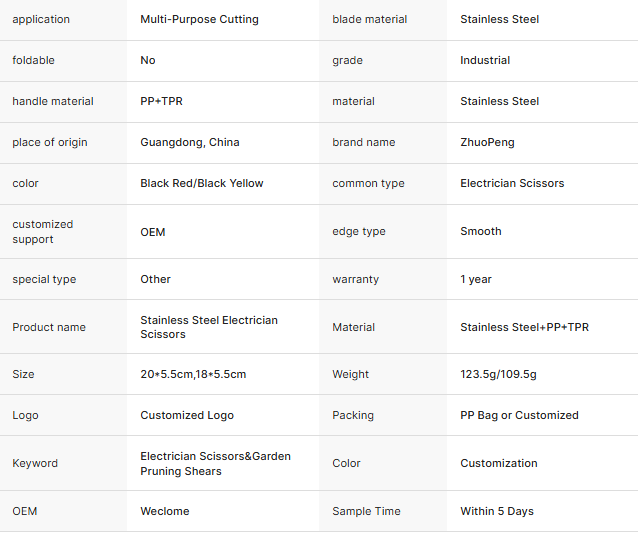
Task: Click the 'foldable' attribute label
Action: click(34, 60)
